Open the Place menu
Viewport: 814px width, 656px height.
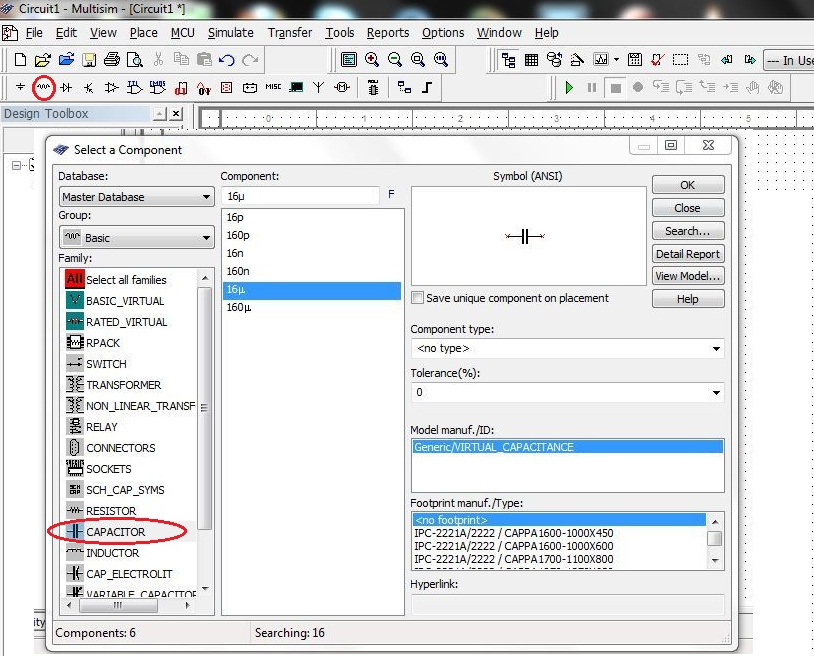click(x=144, y=33)
